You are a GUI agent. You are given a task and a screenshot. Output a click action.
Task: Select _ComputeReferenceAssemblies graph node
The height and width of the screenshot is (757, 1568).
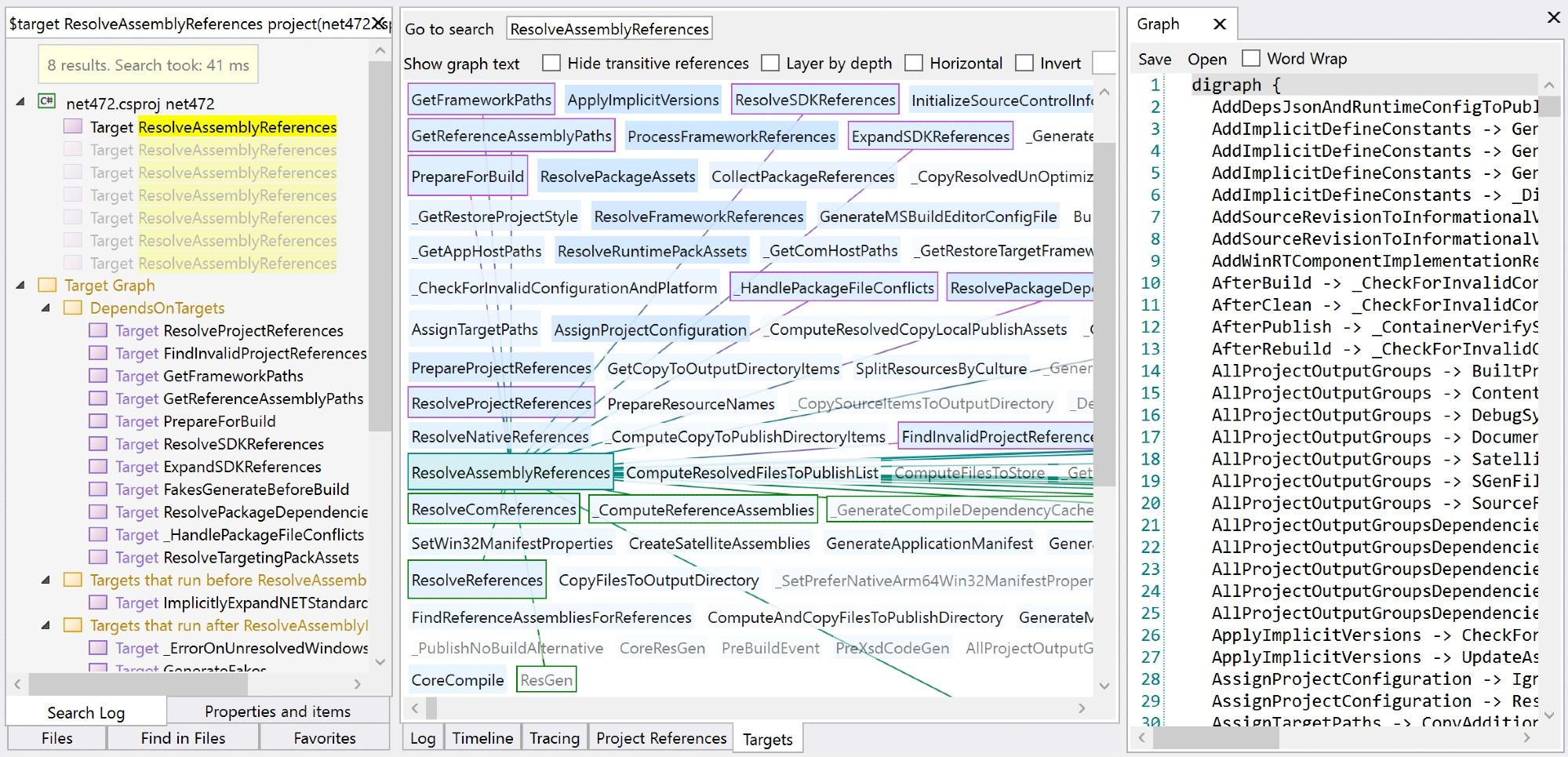(704, 510)
